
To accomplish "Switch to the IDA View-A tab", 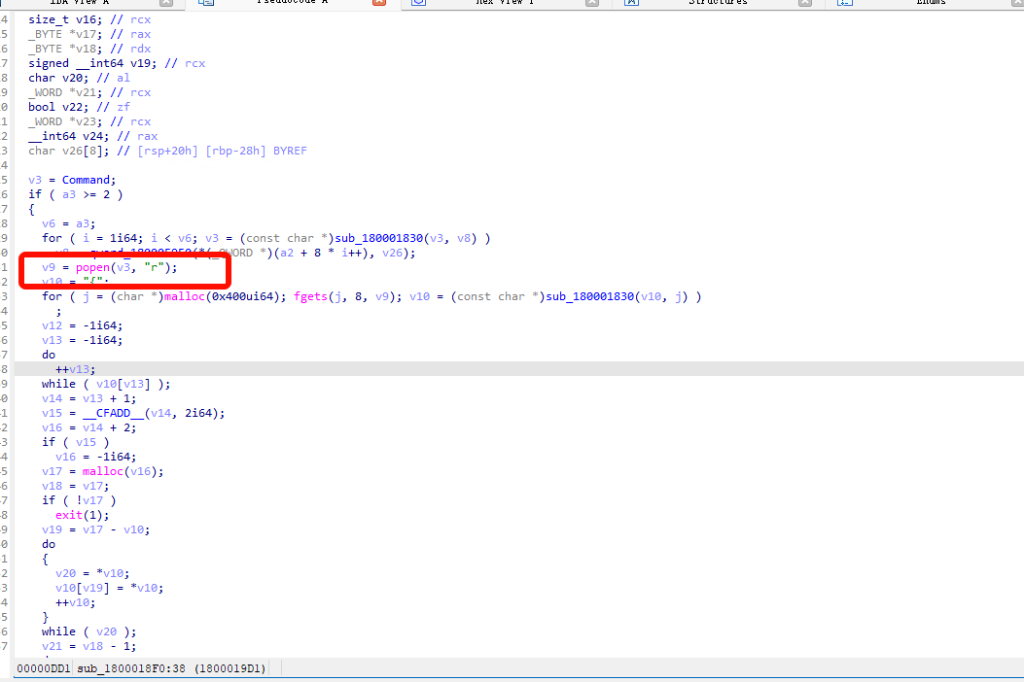I will (x=79, y=3).
